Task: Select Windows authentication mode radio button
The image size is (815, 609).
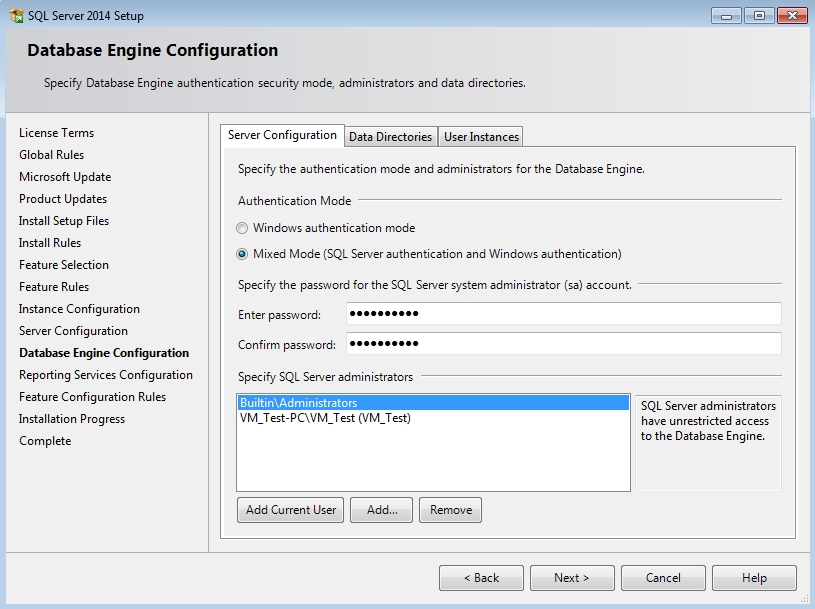Action: (242, 228)
